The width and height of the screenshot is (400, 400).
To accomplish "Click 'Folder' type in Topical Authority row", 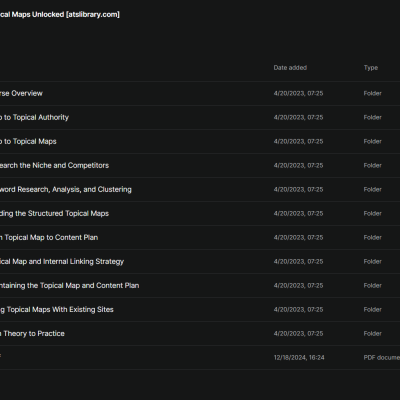I will pyautogui.click(x=372, y=117).
